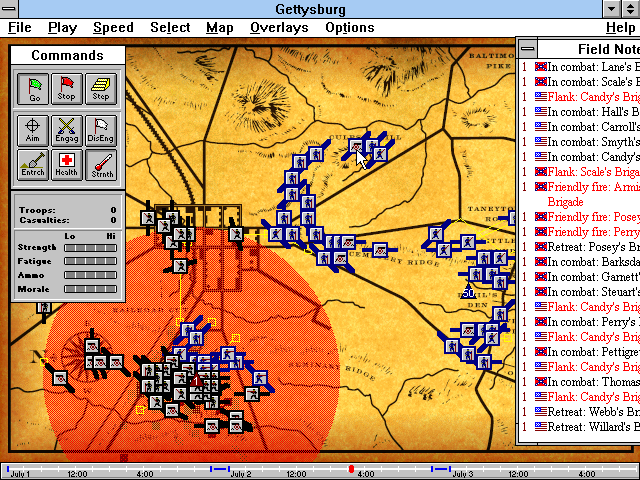
Task: Select the Engage crossed swords command
Action: point(67,130)
